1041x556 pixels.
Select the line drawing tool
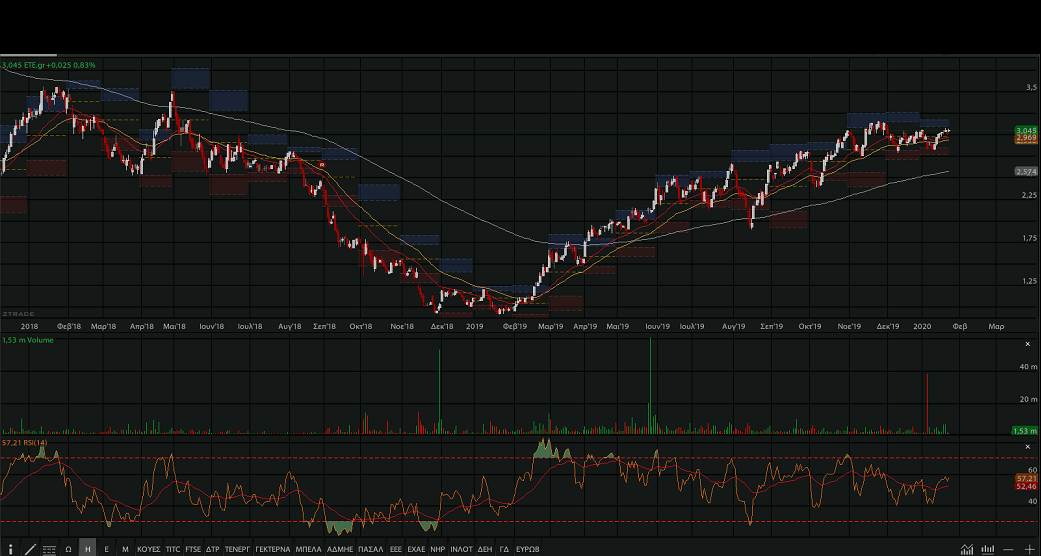30,549
